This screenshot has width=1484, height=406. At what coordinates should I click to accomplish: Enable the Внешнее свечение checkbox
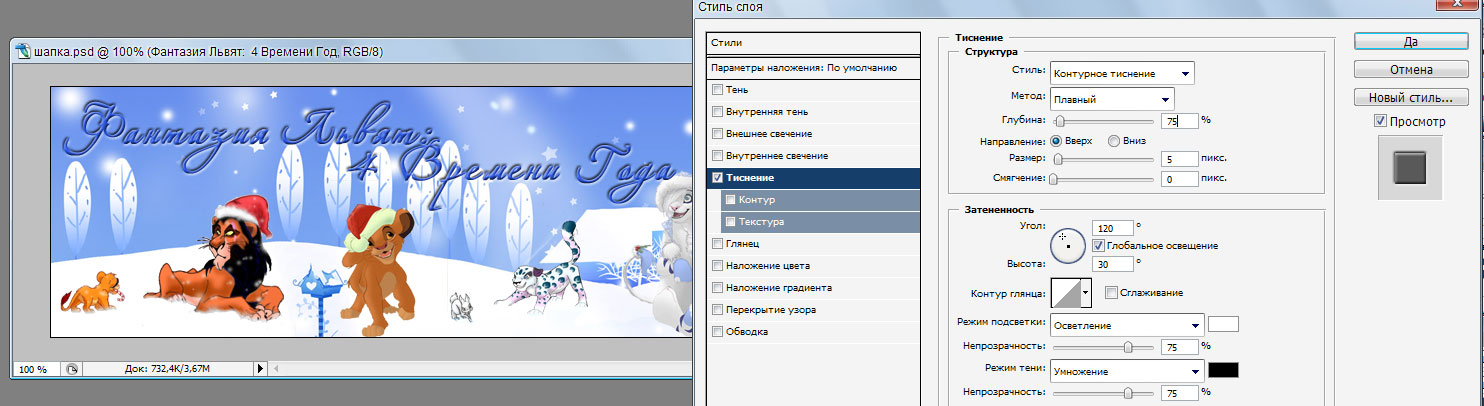coord(717,134)
